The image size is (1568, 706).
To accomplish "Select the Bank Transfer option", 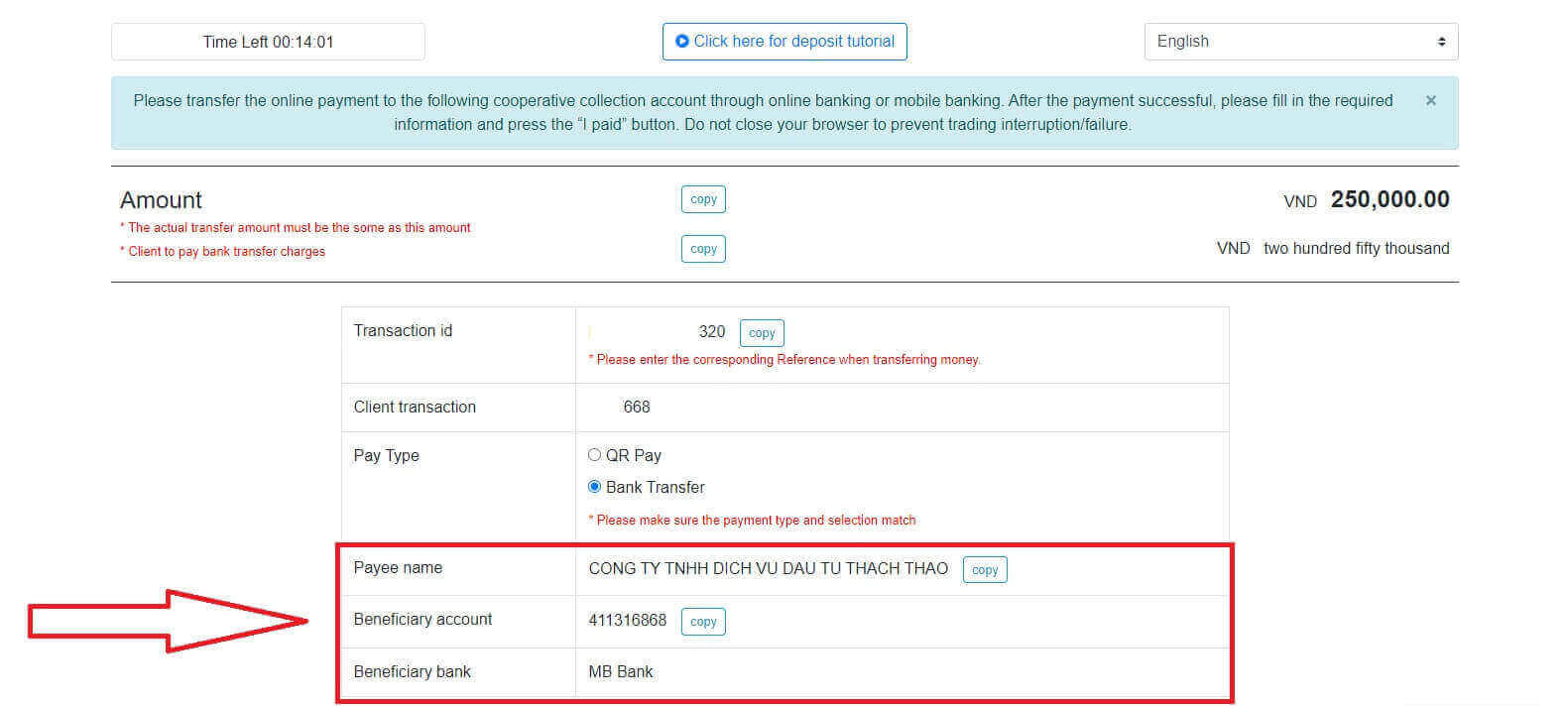I will tap(595, 487).
